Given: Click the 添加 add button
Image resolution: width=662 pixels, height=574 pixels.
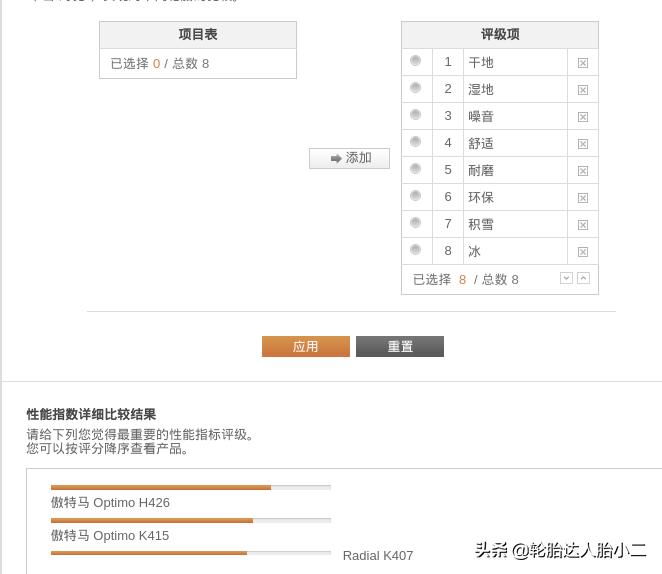Looking at the screenshot, I should tap(349, 158).
